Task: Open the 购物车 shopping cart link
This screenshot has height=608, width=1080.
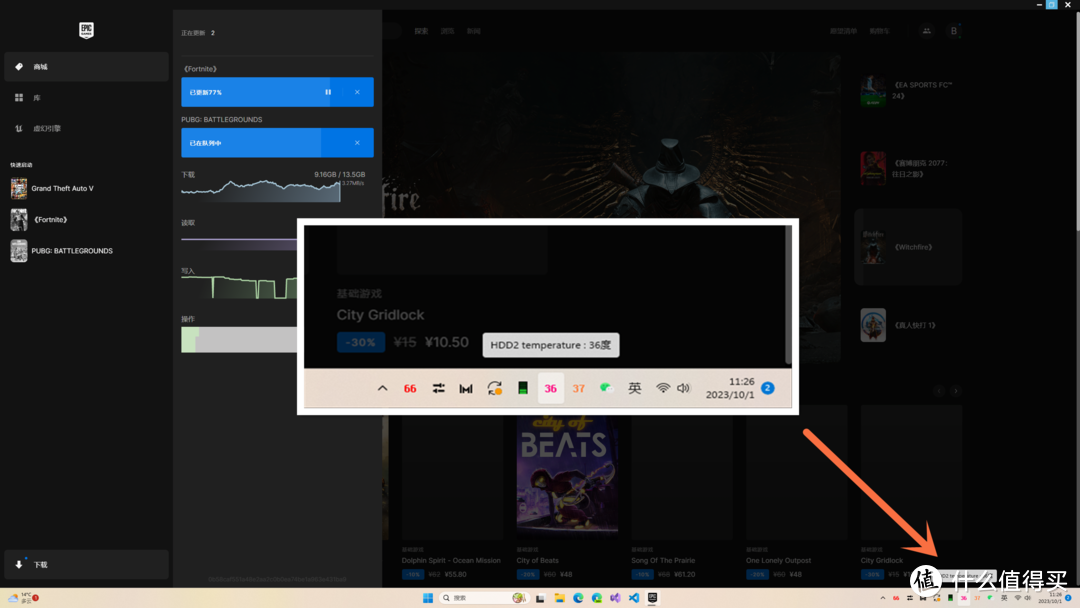Action: 880,31
